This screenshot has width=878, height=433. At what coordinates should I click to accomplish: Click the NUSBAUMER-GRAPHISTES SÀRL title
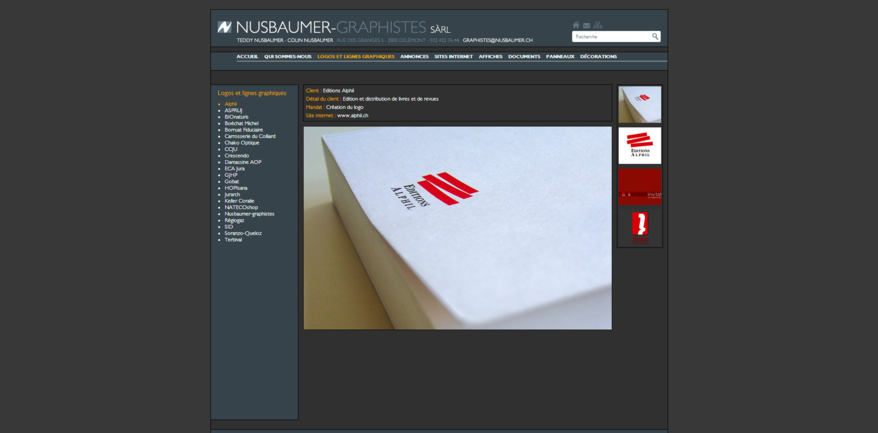tap(343, 27)
